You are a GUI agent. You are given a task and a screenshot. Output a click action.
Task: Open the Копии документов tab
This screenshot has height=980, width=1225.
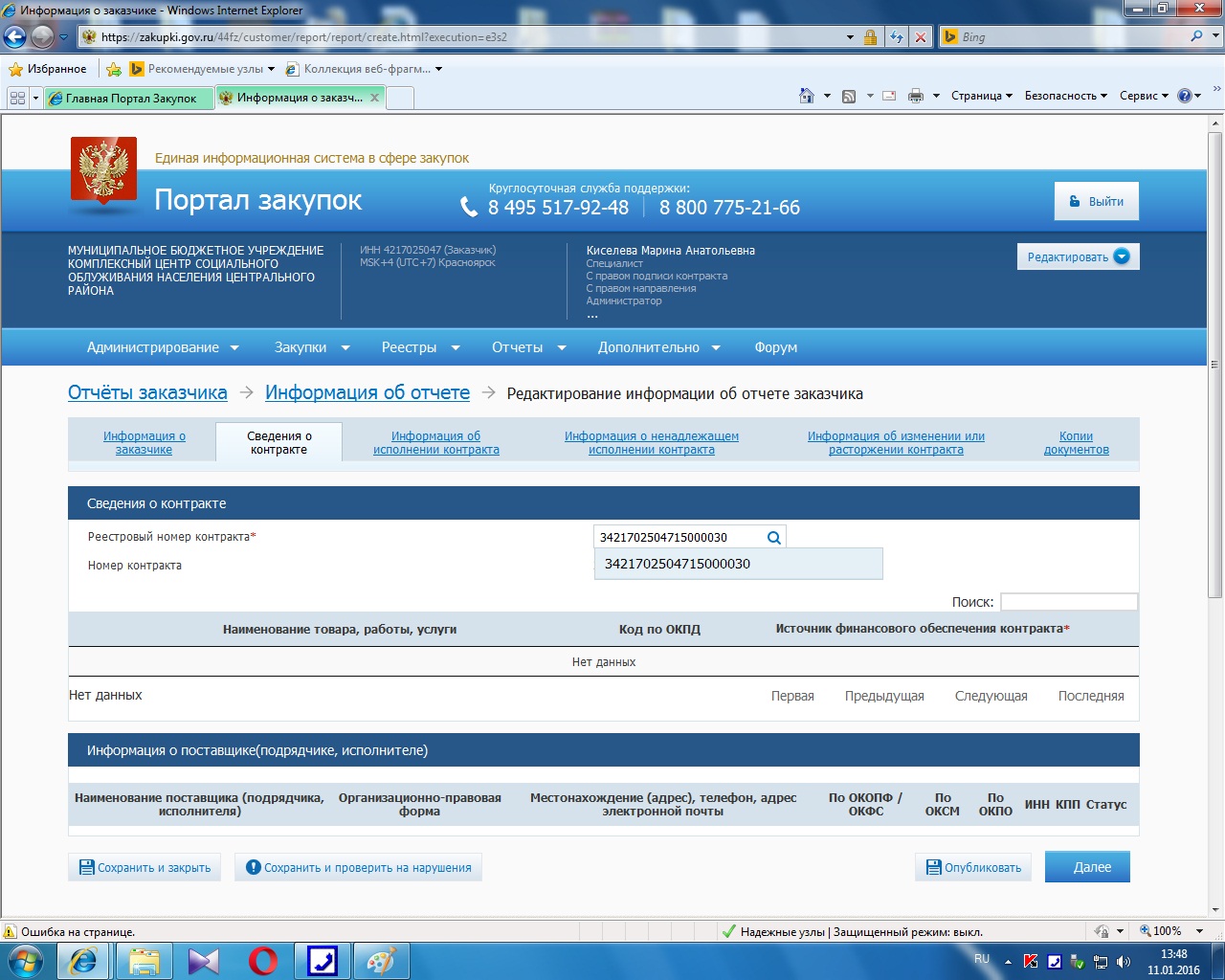pos(1076,443)
